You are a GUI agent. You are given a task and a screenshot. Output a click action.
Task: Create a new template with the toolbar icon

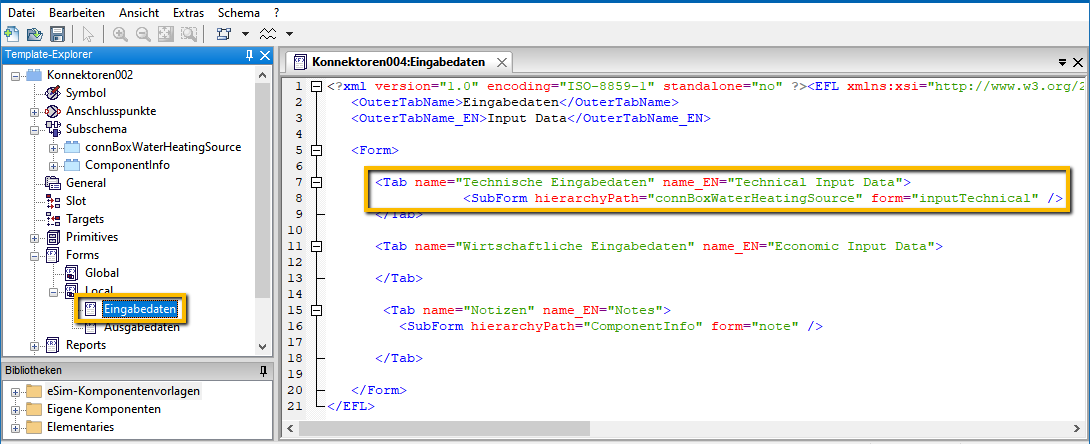click(x=11, y=33)
